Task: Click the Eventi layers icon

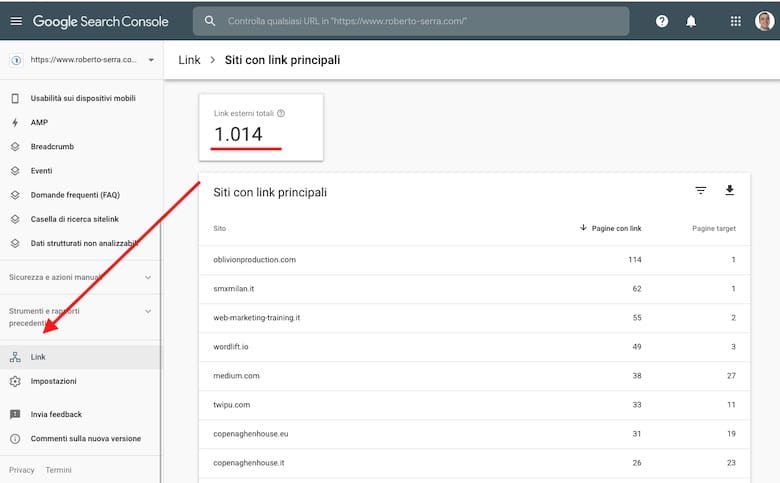Action: [x=15, y=171]
